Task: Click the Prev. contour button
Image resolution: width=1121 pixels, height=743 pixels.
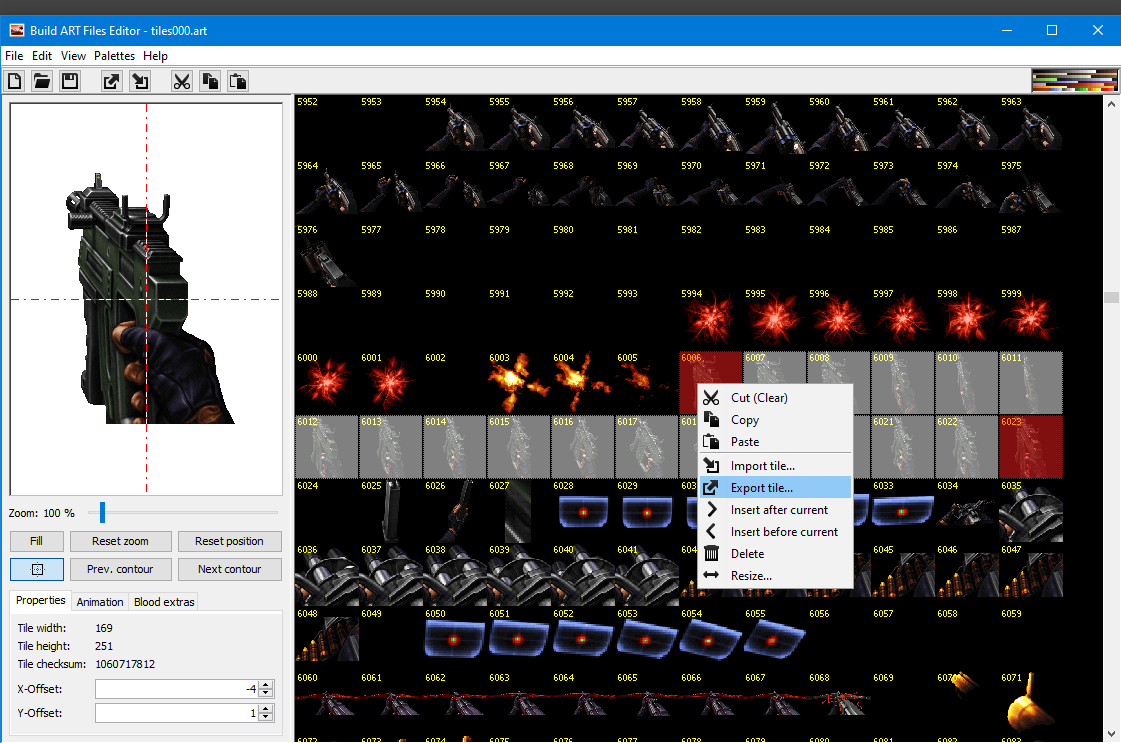Action: 120,569
